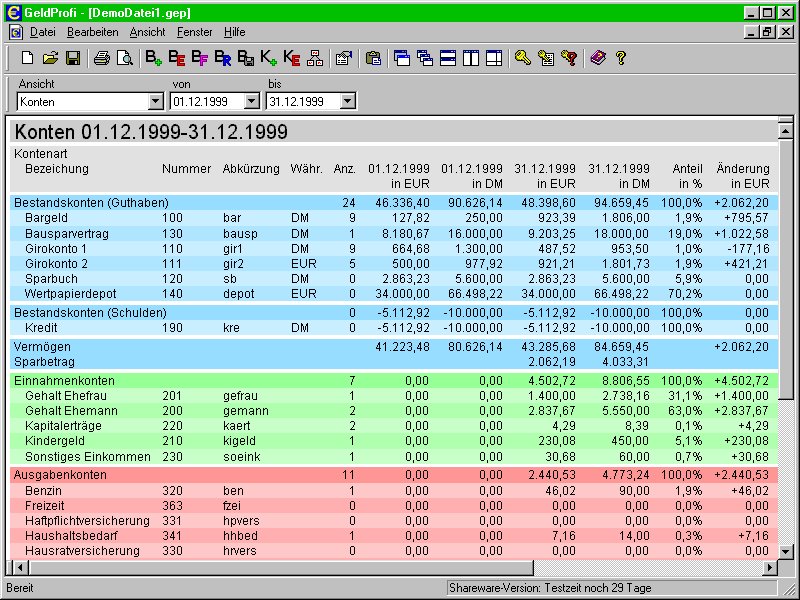Select the Girokonto 1 row
This screenshot has height=600, width=800.
click(394, 248)
